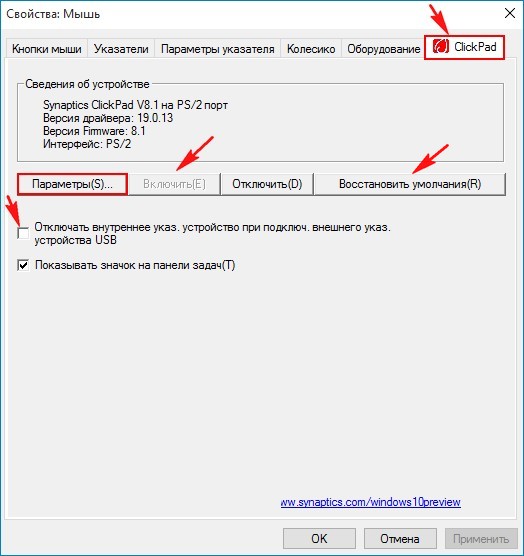Switch to the Оборудование tab
The height and width of the screenshot is (556, 524).
(x=383, y=49)
